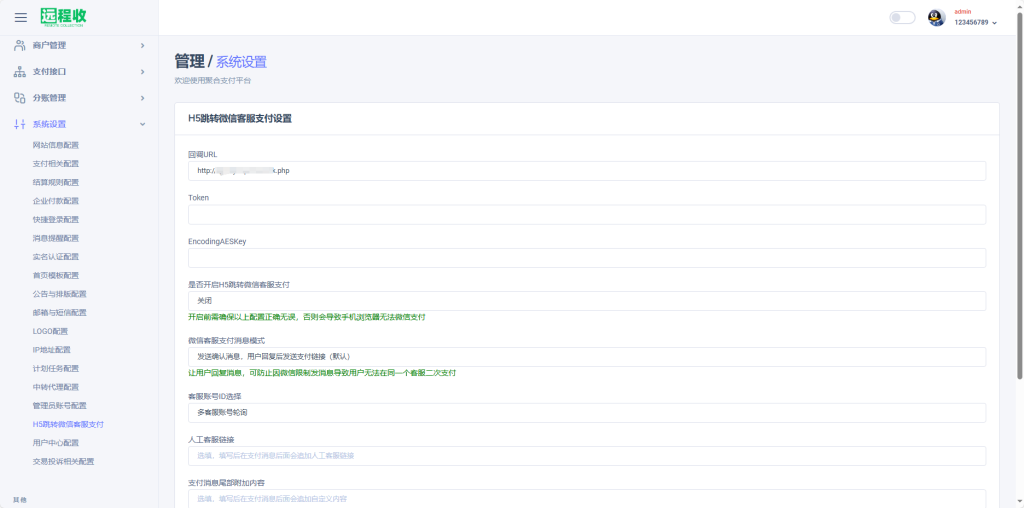This screenshot has width=1024, height=508.
Task: Go to 消息提醒配置
Action: [56, 238]
